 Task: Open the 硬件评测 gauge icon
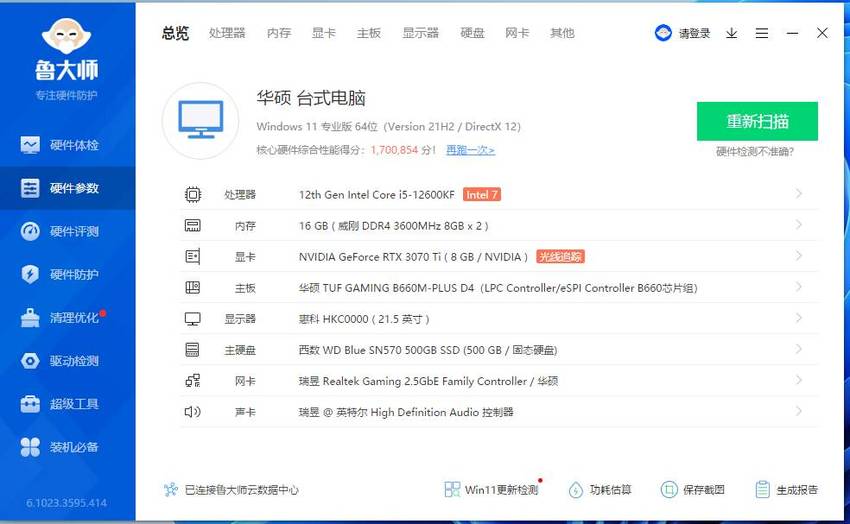[30, 231]
